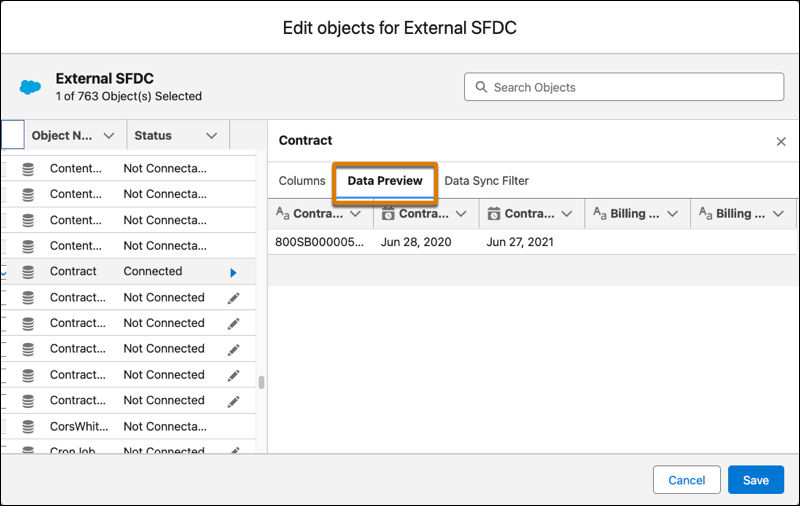Click the Status column header label
The height and width of the screenshot is (506, 800).
click(x=153, y=135)
